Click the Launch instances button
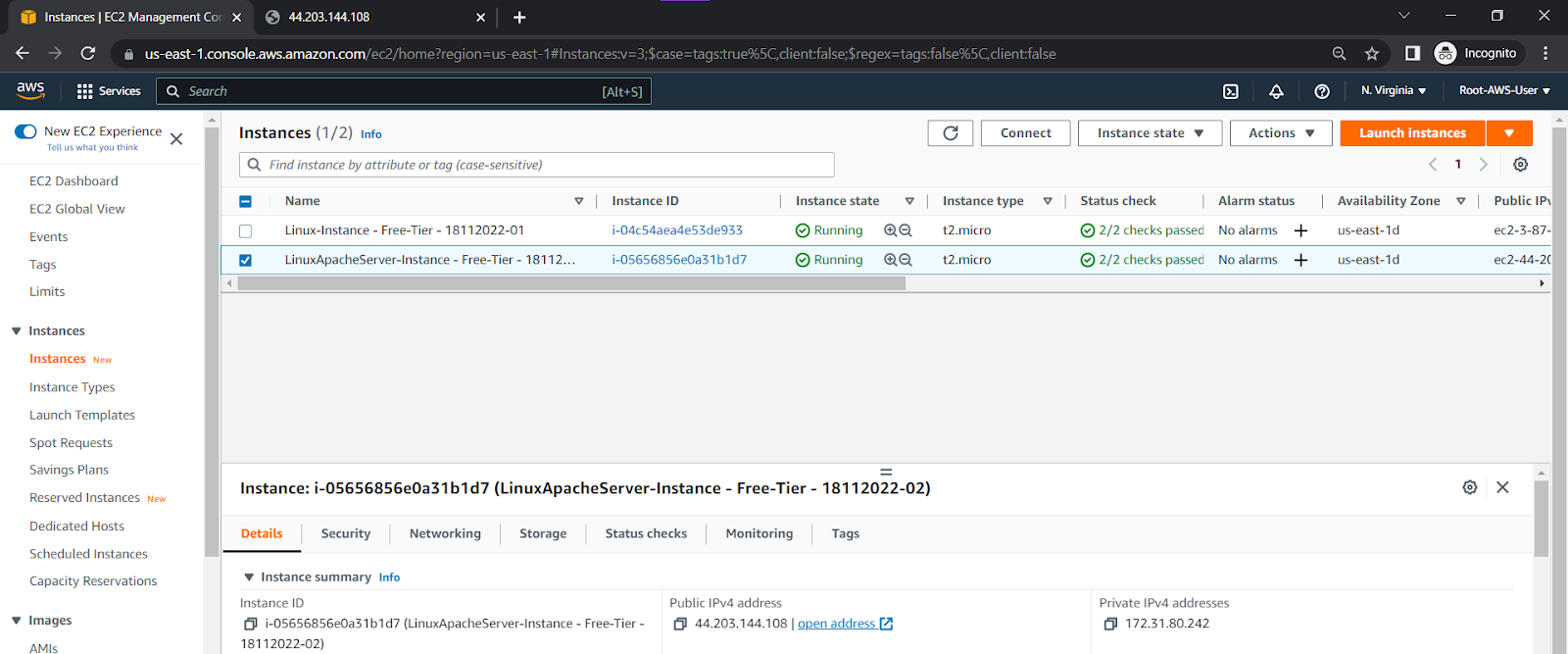Image resolution: width=1568 pixels, height=654 pixels. 1413,133
